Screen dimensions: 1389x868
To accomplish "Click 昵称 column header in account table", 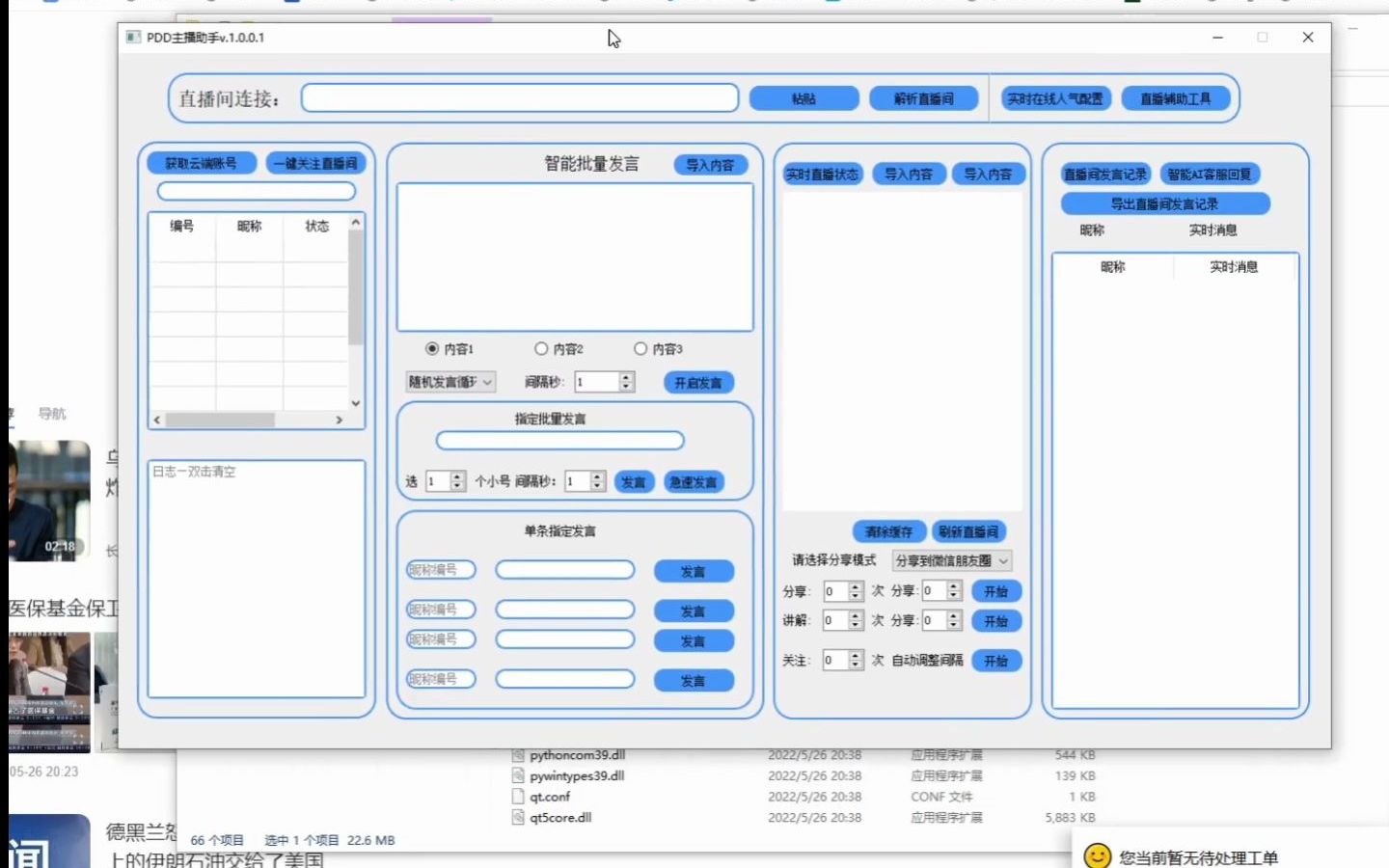I will (x=249, y=226).
